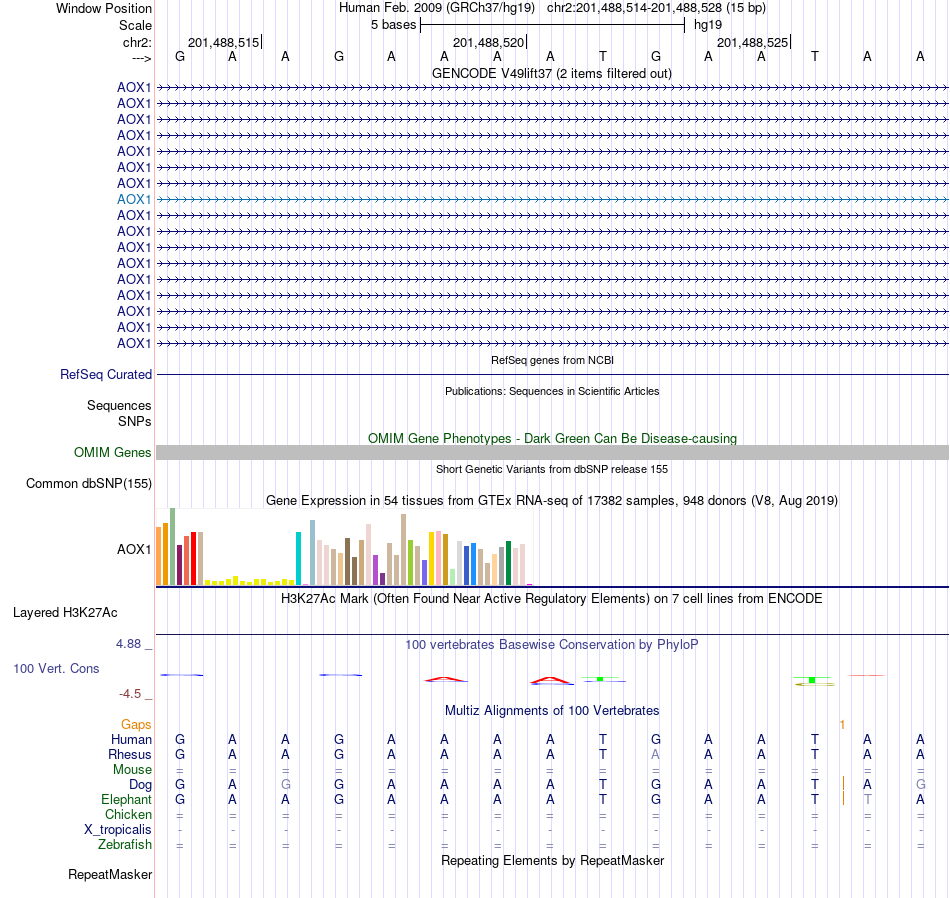950x898 pixels.
Task: Click the 100 Vert. Cons label
Action: [56, 668]
